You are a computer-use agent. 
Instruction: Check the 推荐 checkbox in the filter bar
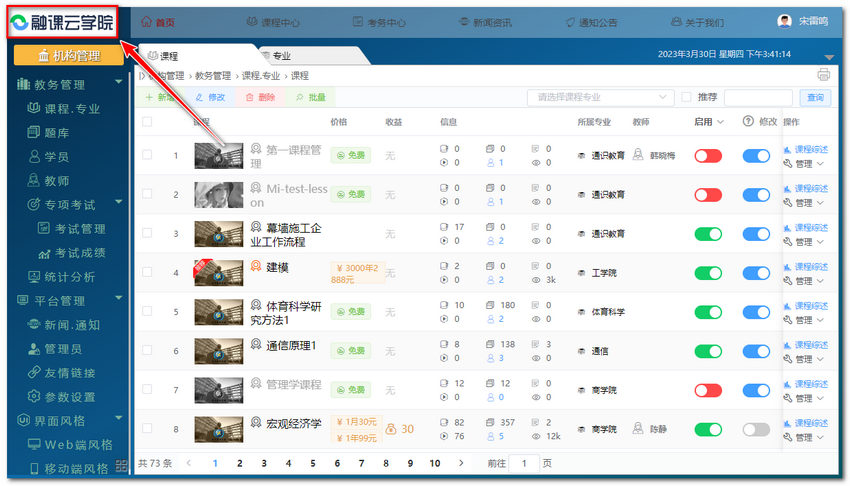[686, 97]
